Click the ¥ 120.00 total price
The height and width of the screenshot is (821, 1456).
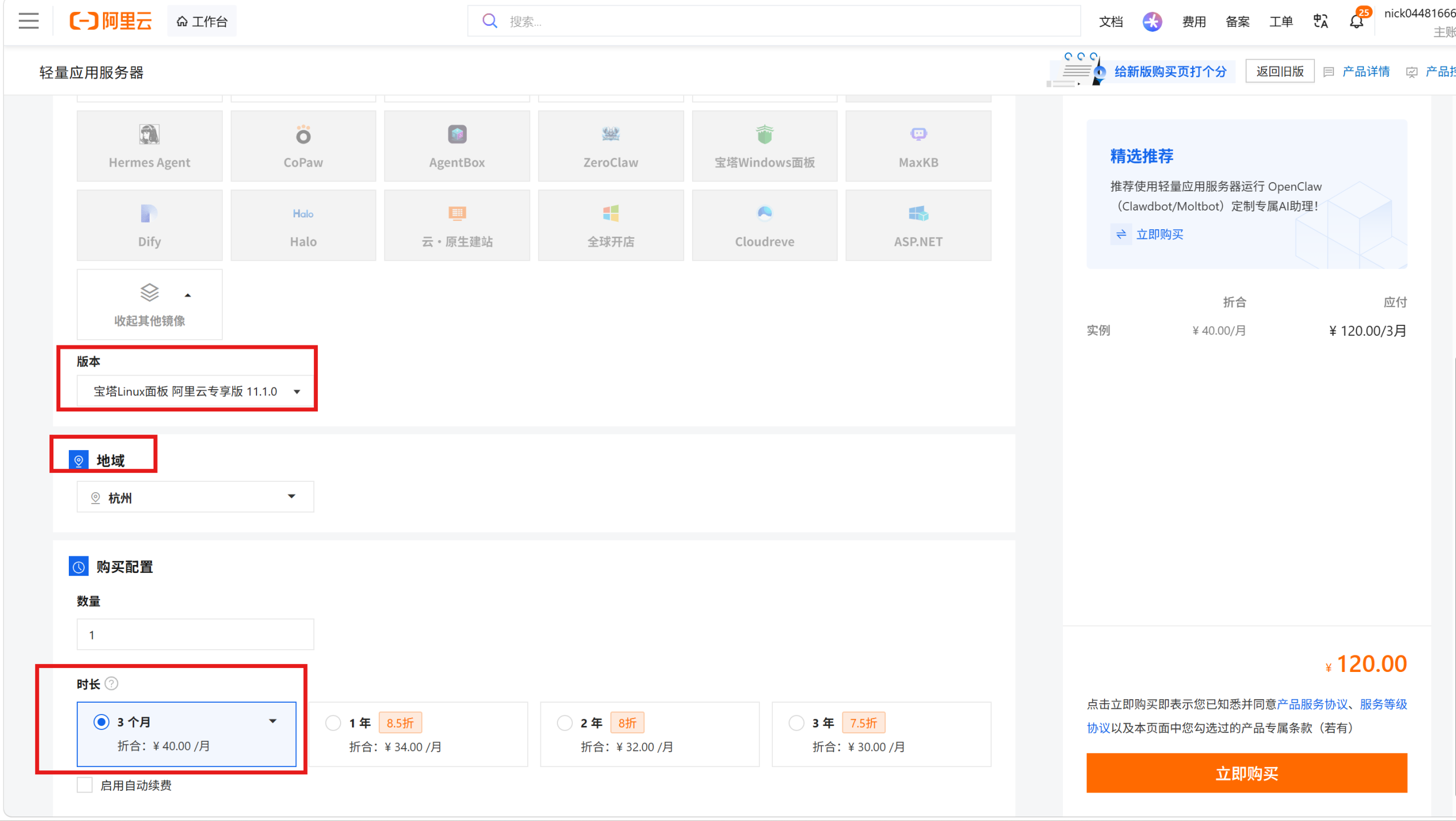[x=1366, y=664]
